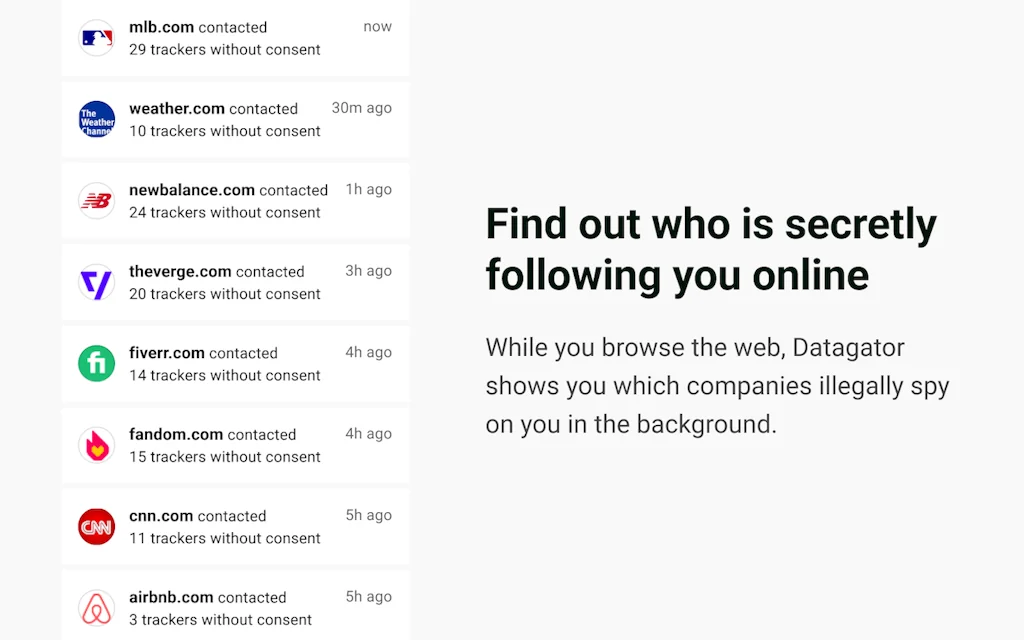Open the mlb.com tracker notification
Image resolution: width=1024 pixels, height=640 pixels.
click(x=235, y=38)
